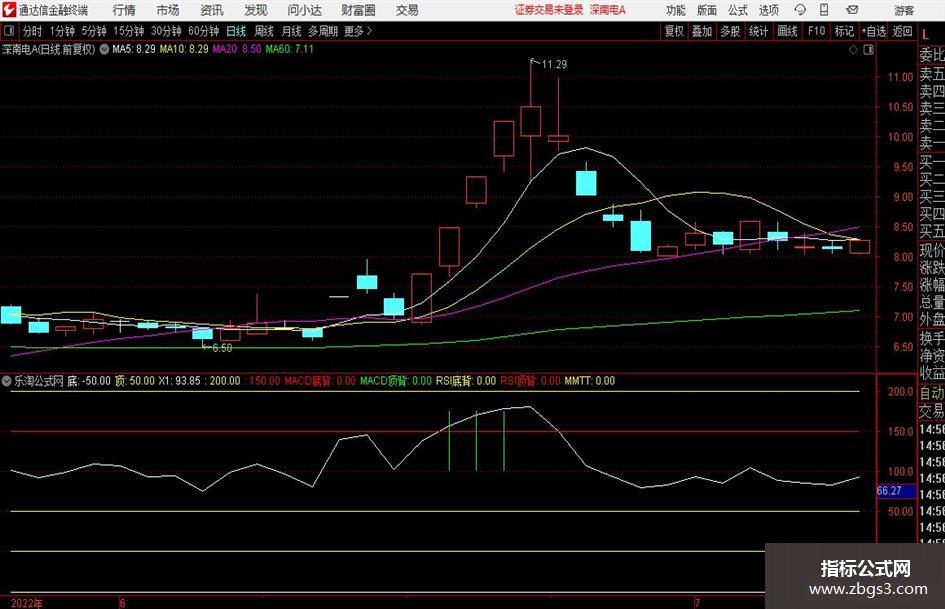Click the 游客 guest account button
The image size is (945, 609).
903,10
